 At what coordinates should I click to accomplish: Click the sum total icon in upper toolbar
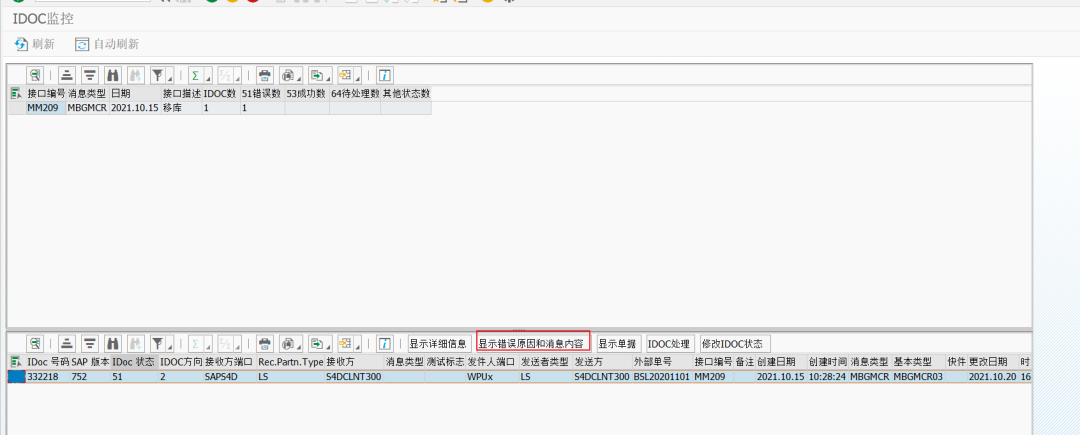point(198,75)
